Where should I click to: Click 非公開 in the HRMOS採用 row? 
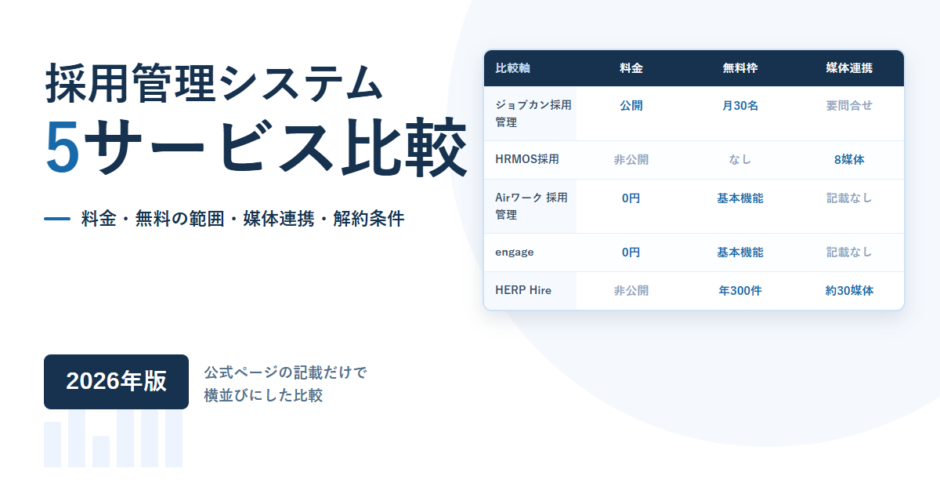(x=631, y=159)
